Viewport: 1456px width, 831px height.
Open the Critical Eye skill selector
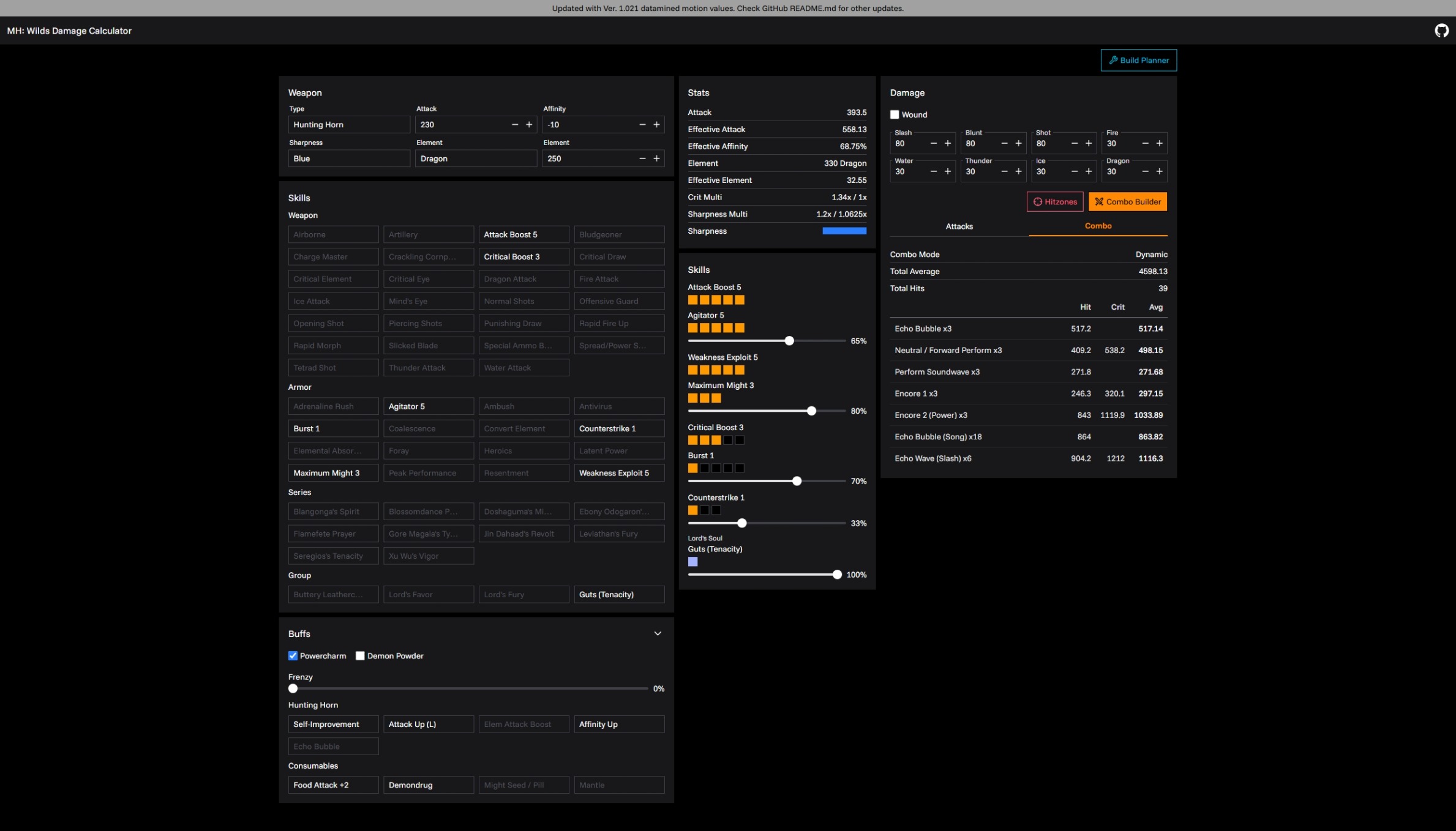click(429, 279)
